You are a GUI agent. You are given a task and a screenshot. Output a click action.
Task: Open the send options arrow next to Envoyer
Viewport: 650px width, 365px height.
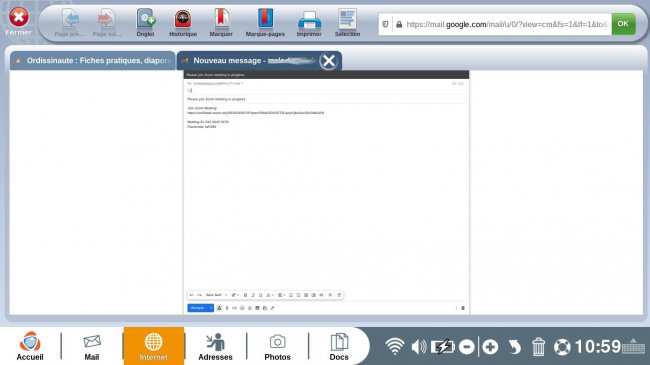click(x=211, y=308)
